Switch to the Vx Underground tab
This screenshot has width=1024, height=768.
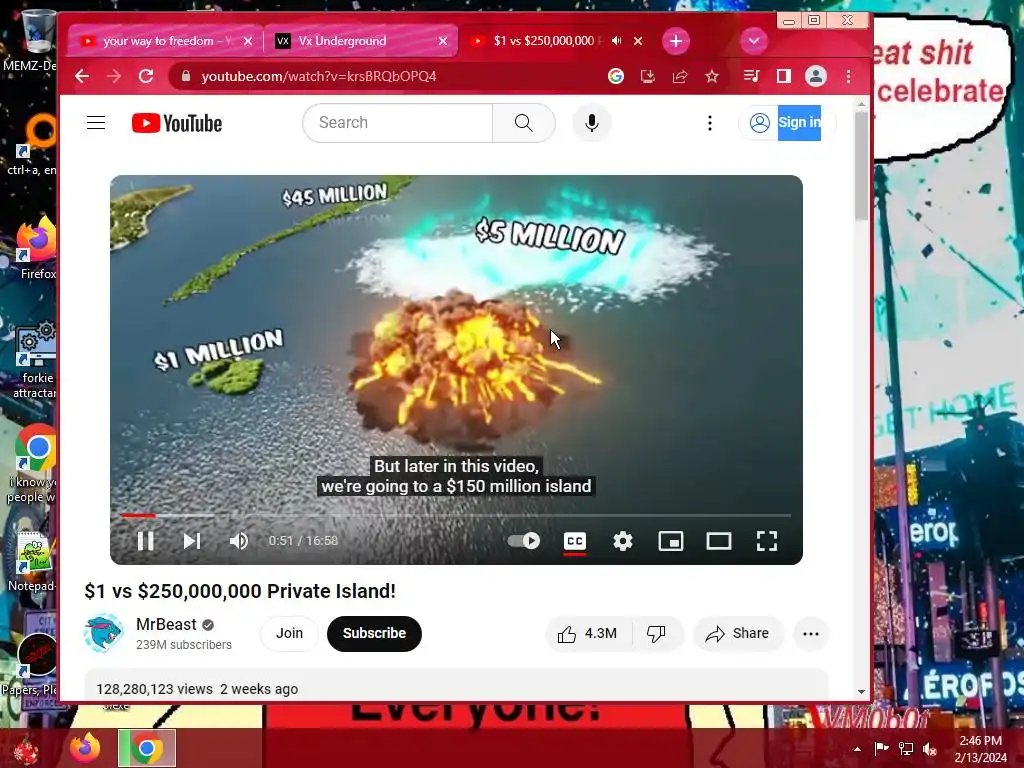[360, 41]
